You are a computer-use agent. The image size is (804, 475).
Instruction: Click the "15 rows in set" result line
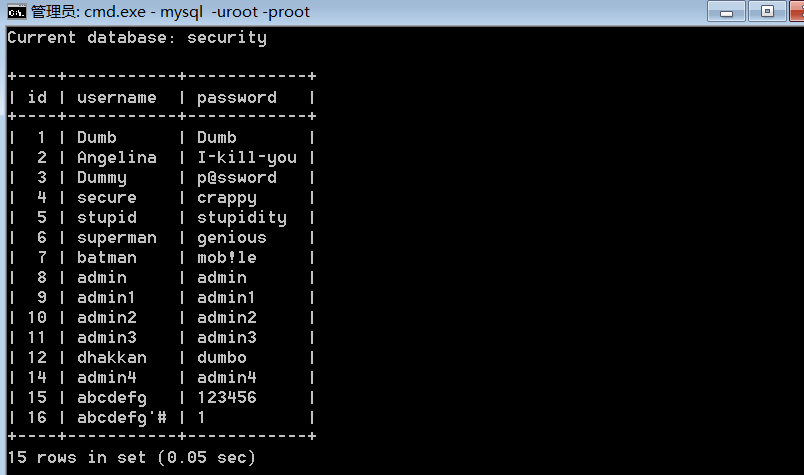point(131,458)
